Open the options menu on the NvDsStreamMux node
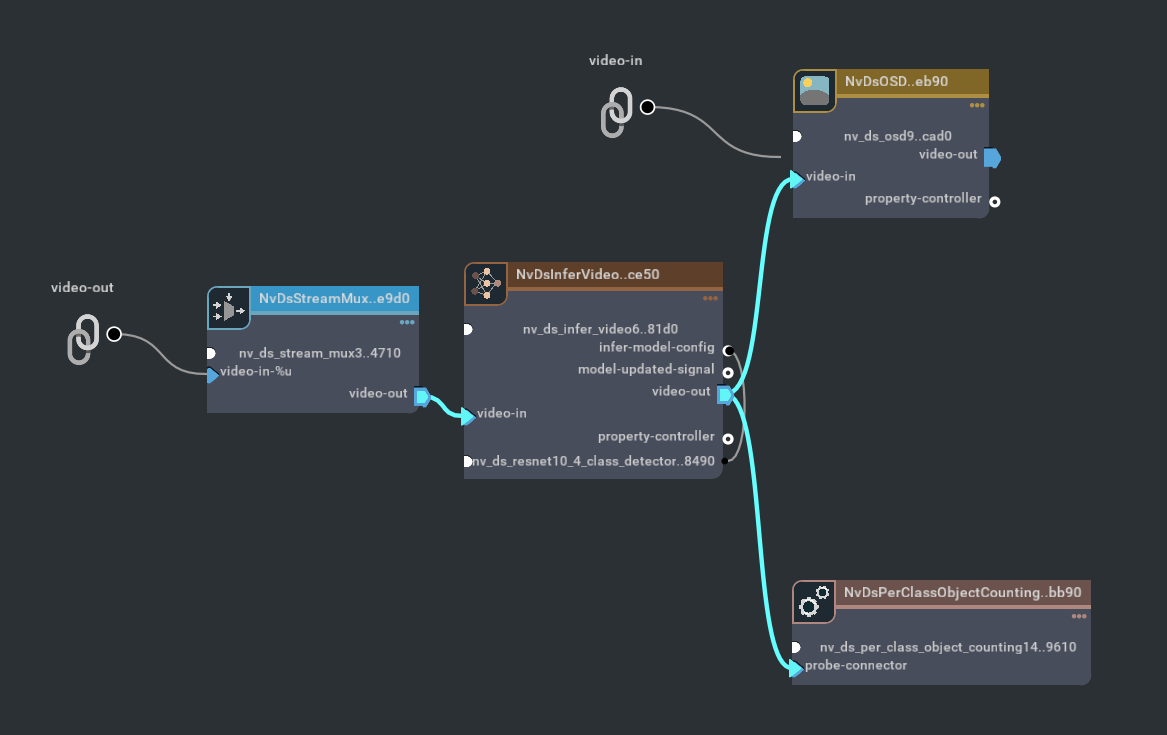This screenshot has height=735, width=1167. 407,322
